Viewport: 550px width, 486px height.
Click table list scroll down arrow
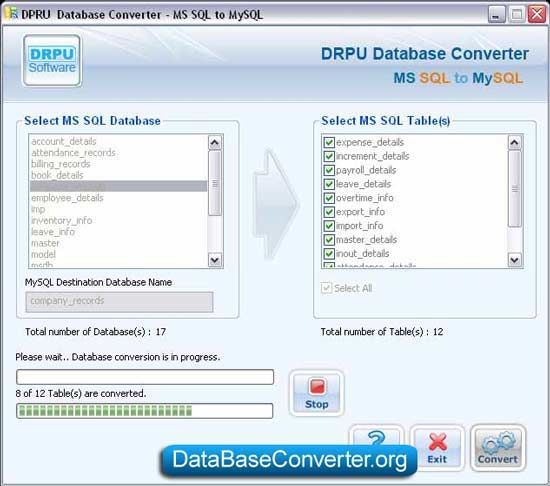click(515, 260)
